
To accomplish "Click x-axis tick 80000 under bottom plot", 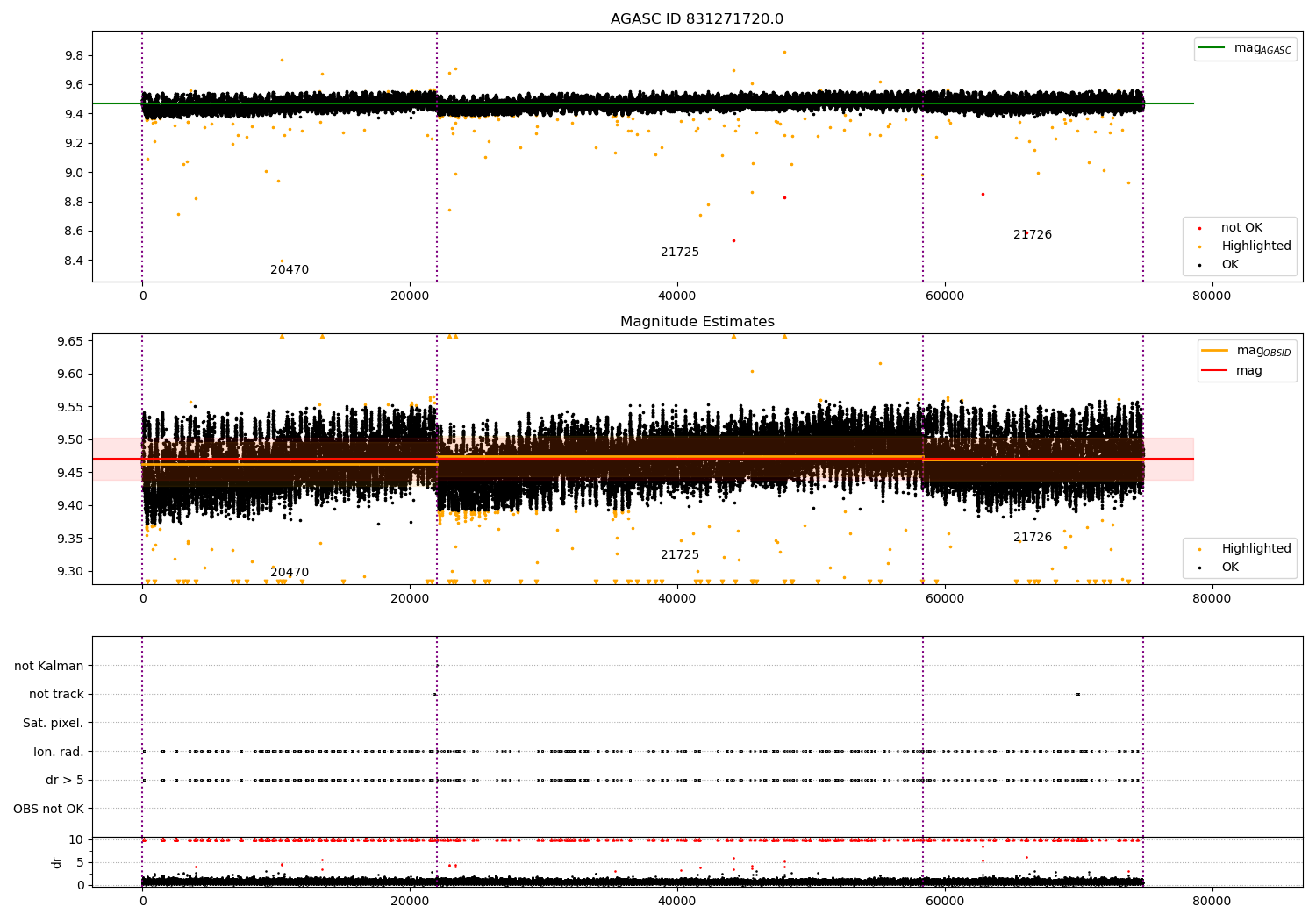I will pos(1212,902).
